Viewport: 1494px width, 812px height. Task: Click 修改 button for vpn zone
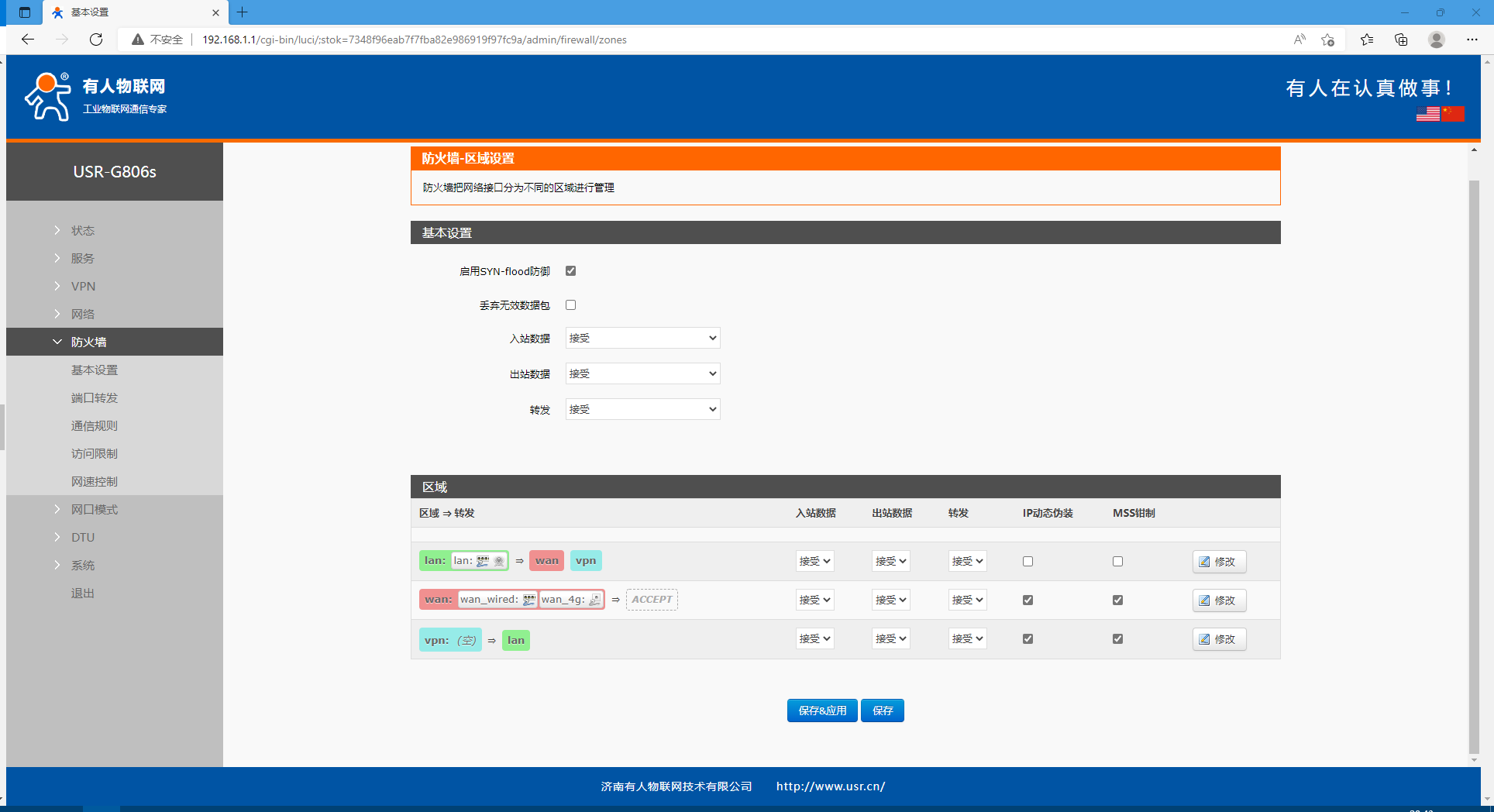(1219, 639)
